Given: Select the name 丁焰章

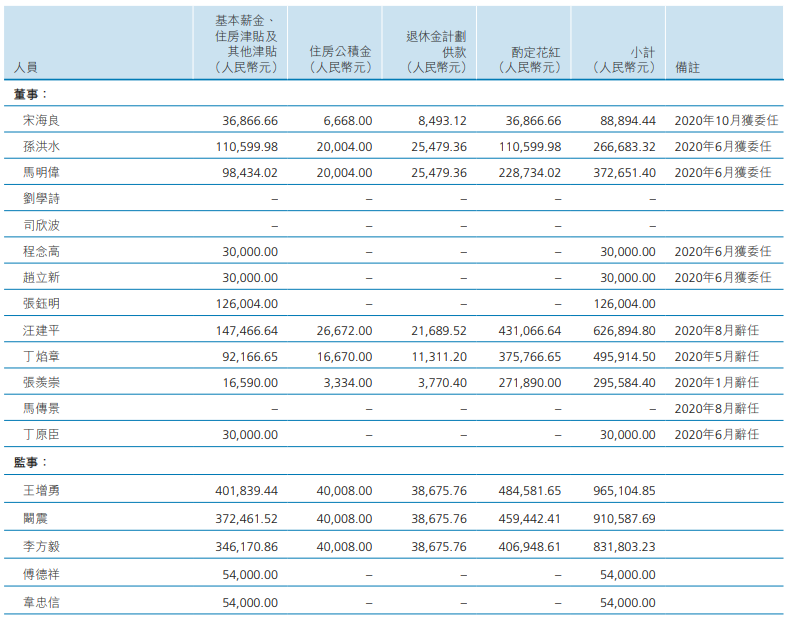Looking at the screenshot, I should (41, 356).
